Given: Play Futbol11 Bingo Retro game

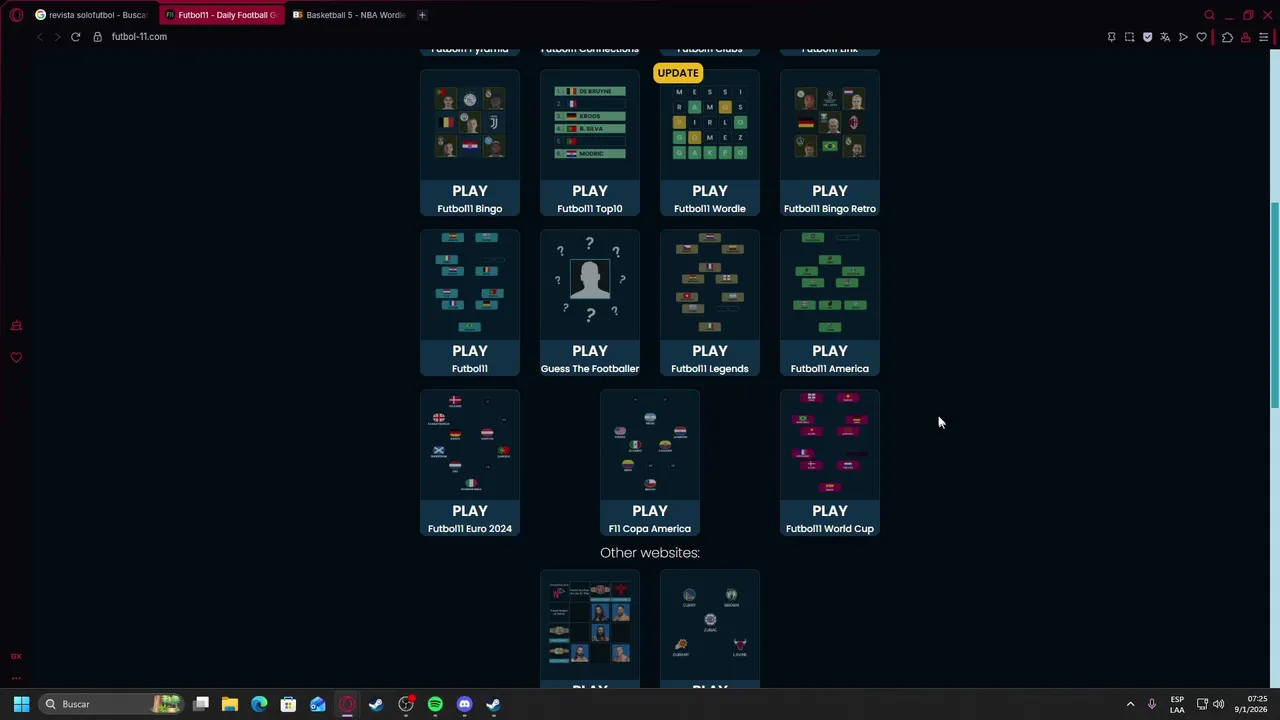Looking at the screenshot, I should click(x=830, y=198).
